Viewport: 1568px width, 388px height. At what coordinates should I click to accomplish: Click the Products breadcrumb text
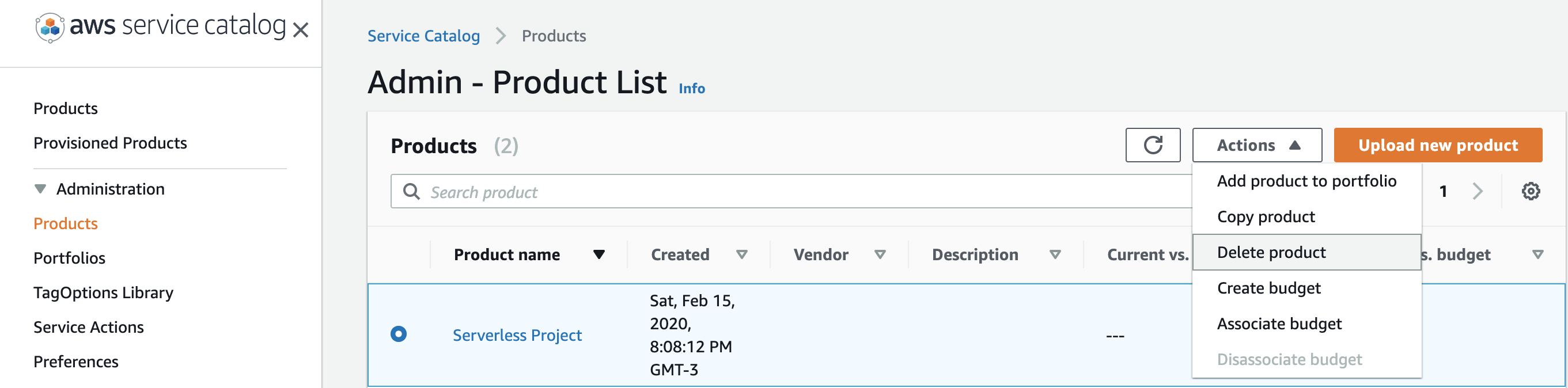554,36
